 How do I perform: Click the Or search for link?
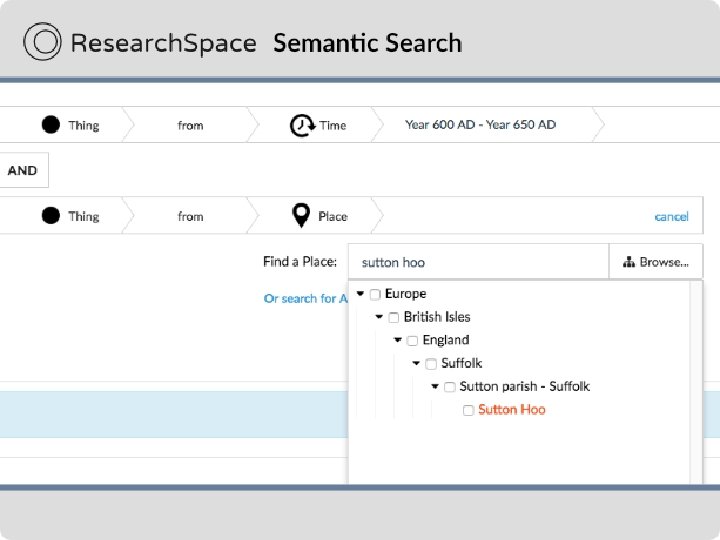pyautogui.click(x=304, y=298)
